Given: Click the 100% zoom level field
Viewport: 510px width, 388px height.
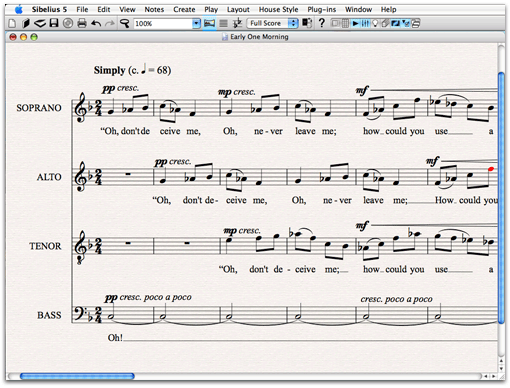Looking at the screenshot, I should pyautogui.click(x=163, y=23).
